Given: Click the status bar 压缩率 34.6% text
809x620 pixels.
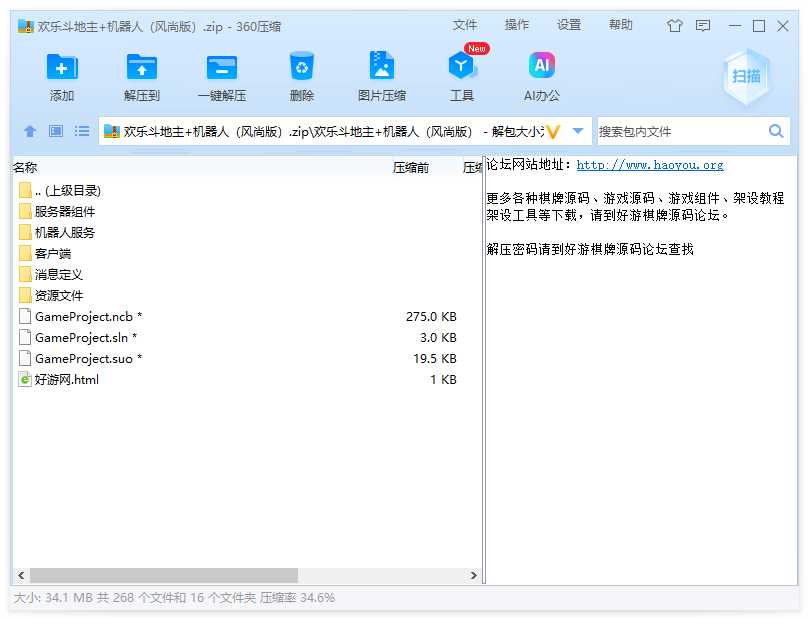Looking at the screenshot, I should (x=297, y=598).
